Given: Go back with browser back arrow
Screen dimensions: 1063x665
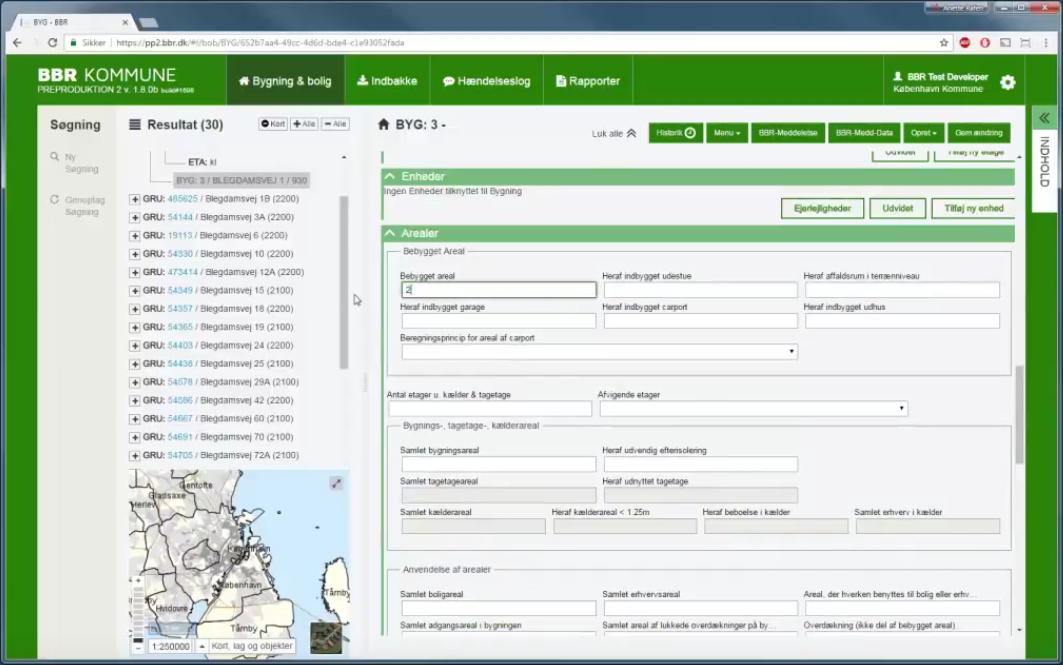Looking at the screenshot, I should pyautogui.click(x=18, y=43).
